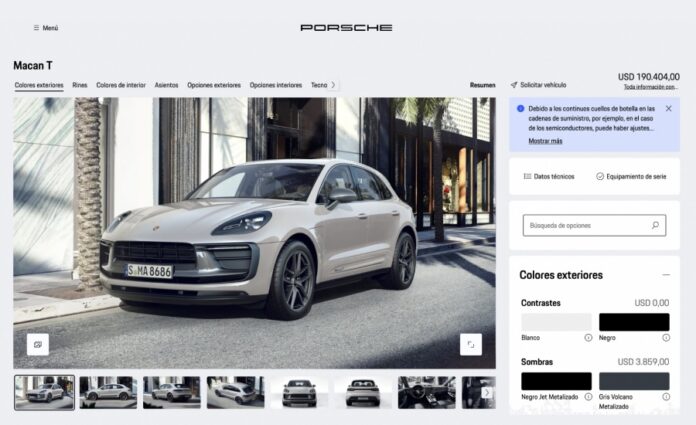Click the Macan T title
The width and height of the screenshot is (696, 425).
pos(33,65)
